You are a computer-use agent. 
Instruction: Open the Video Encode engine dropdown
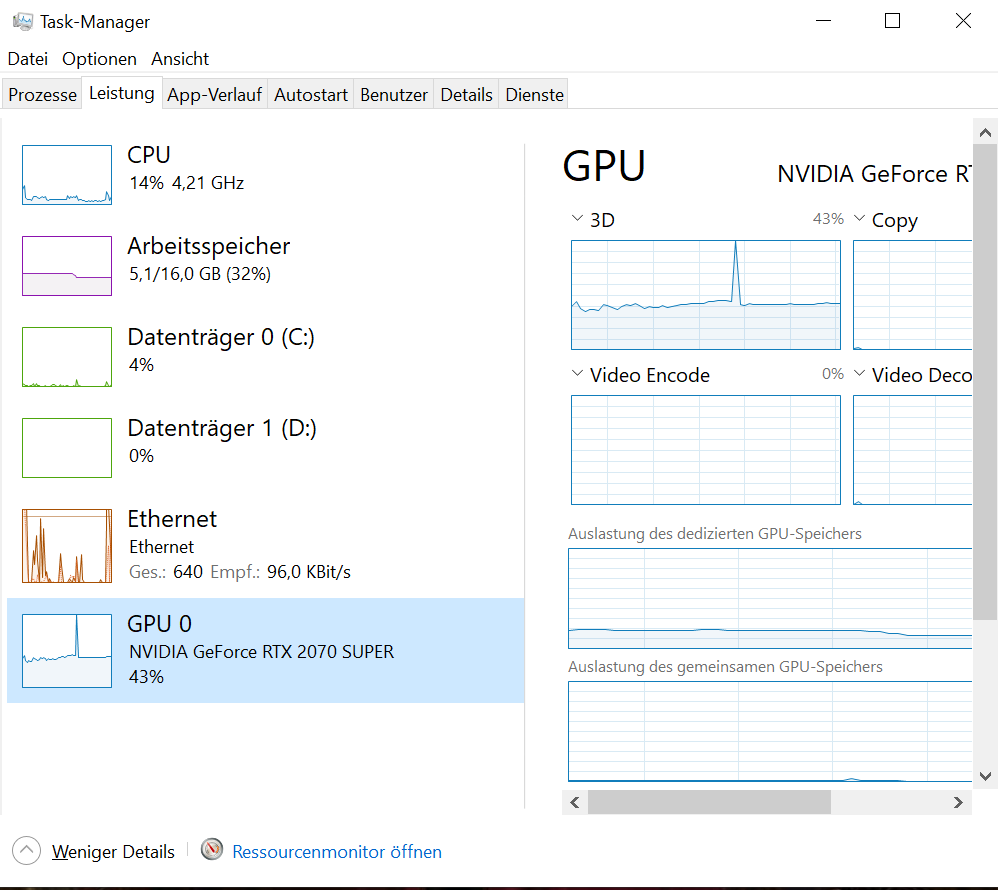coord(577,374)
